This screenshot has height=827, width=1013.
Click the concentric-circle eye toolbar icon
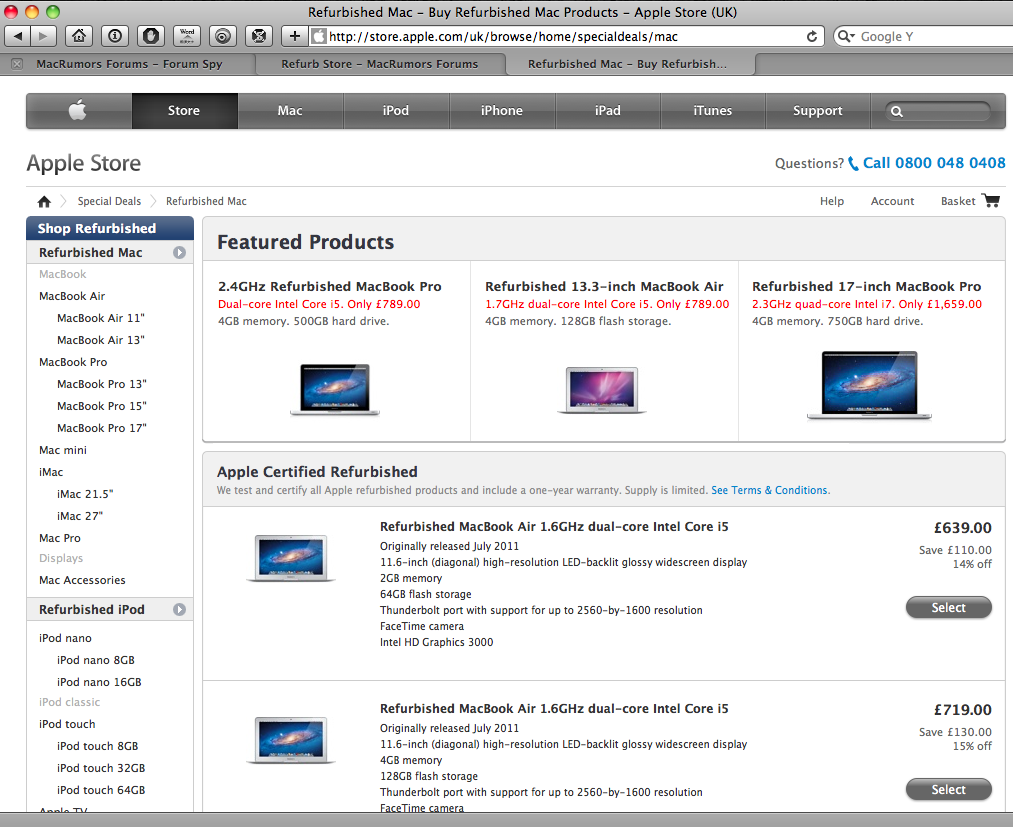tap(223, 36)
